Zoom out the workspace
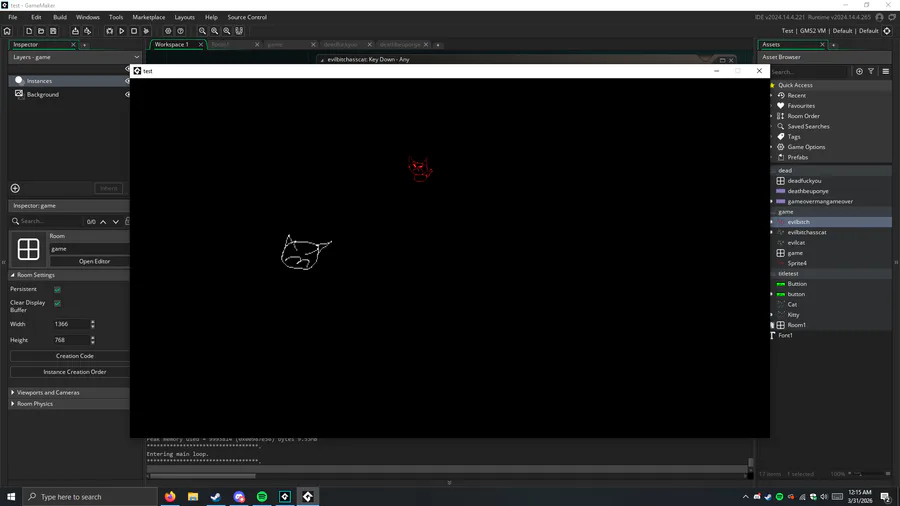 coord(203,31)
